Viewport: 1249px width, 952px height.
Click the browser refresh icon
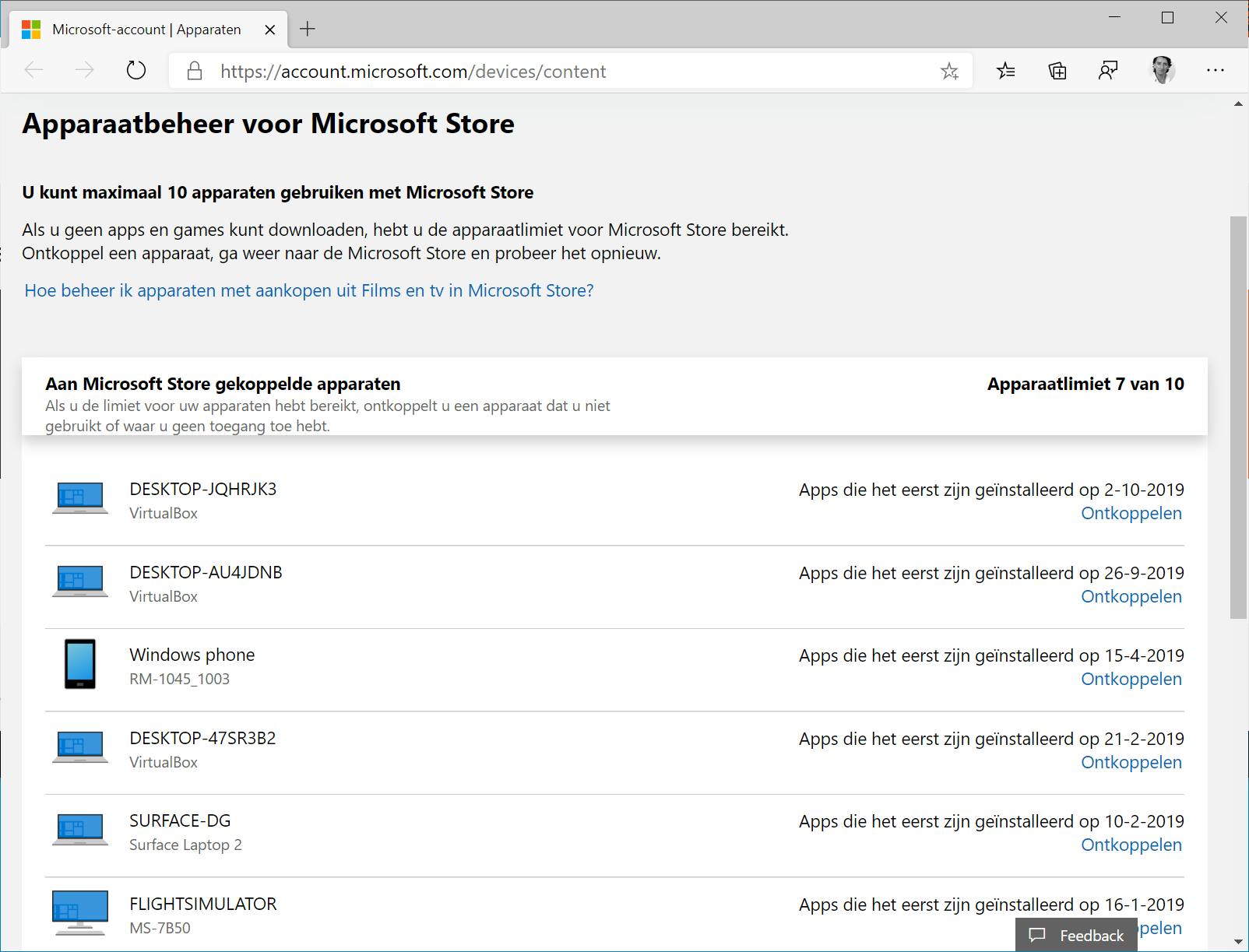pyautogui.click(x=136, y=71)
